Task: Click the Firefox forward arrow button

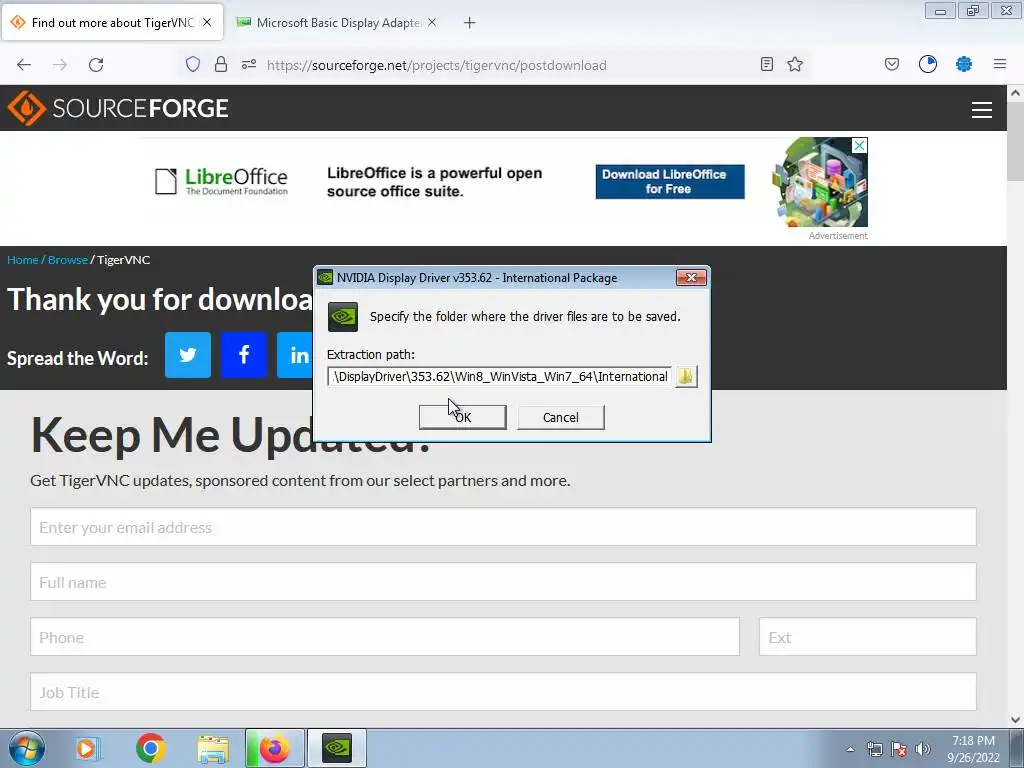Action: click(60, 65)
